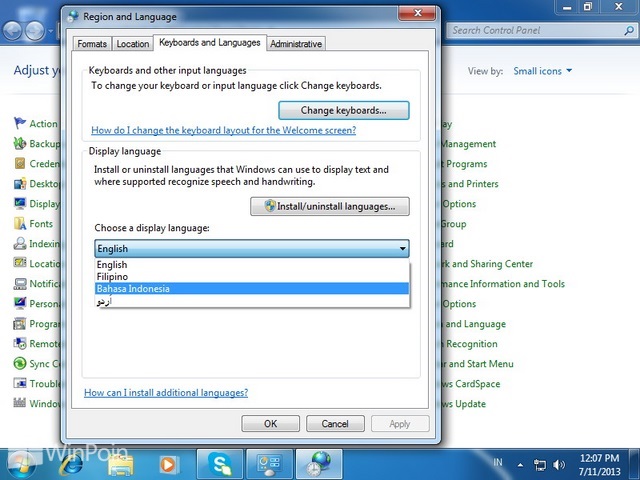The height and width of the screenshot is (480, 640).
Task: Select Bahasa Indonesia display language
Action: [x=252, y=289]
